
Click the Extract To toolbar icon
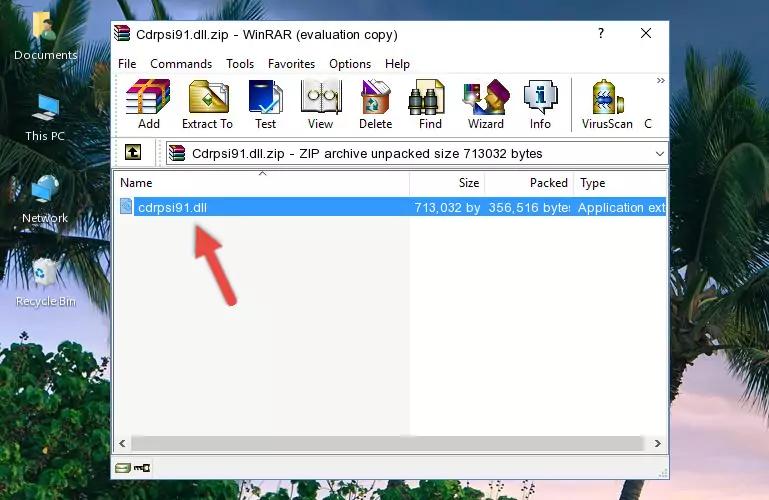[207, 104]
